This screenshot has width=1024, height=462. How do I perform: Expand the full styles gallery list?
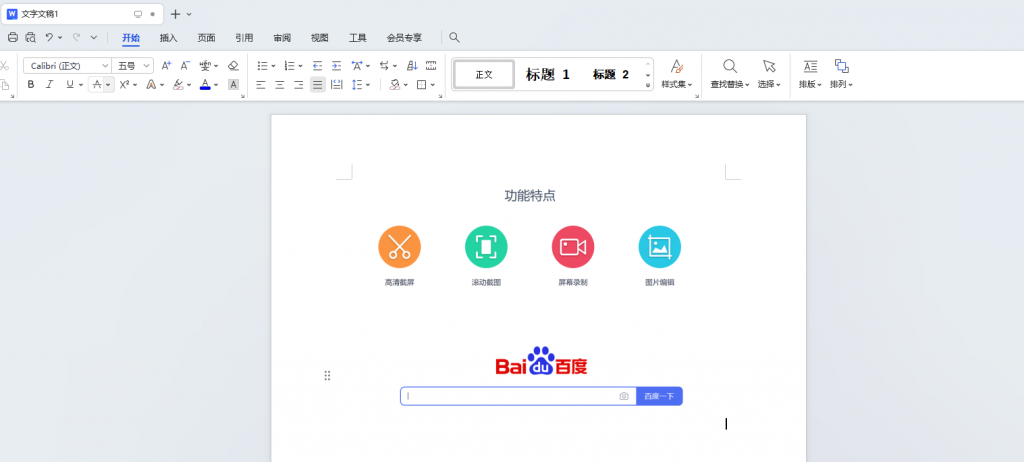(x=648, y=85)
